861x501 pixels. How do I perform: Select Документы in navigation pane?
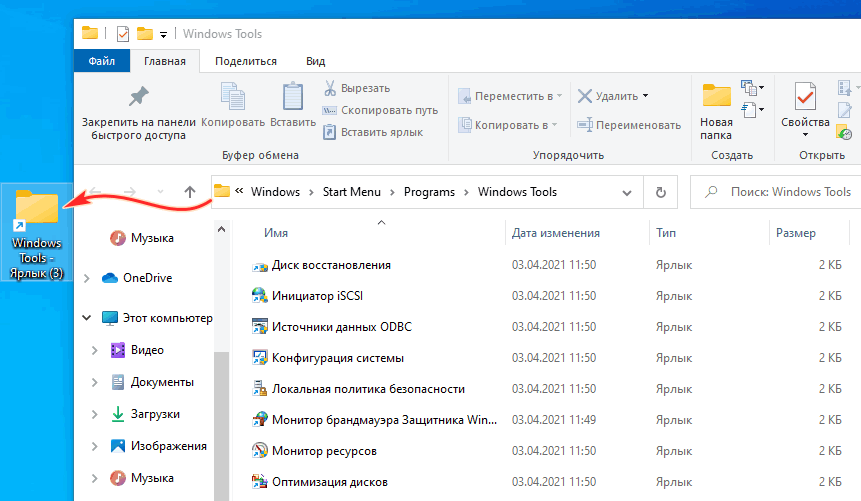click(152, 382)
